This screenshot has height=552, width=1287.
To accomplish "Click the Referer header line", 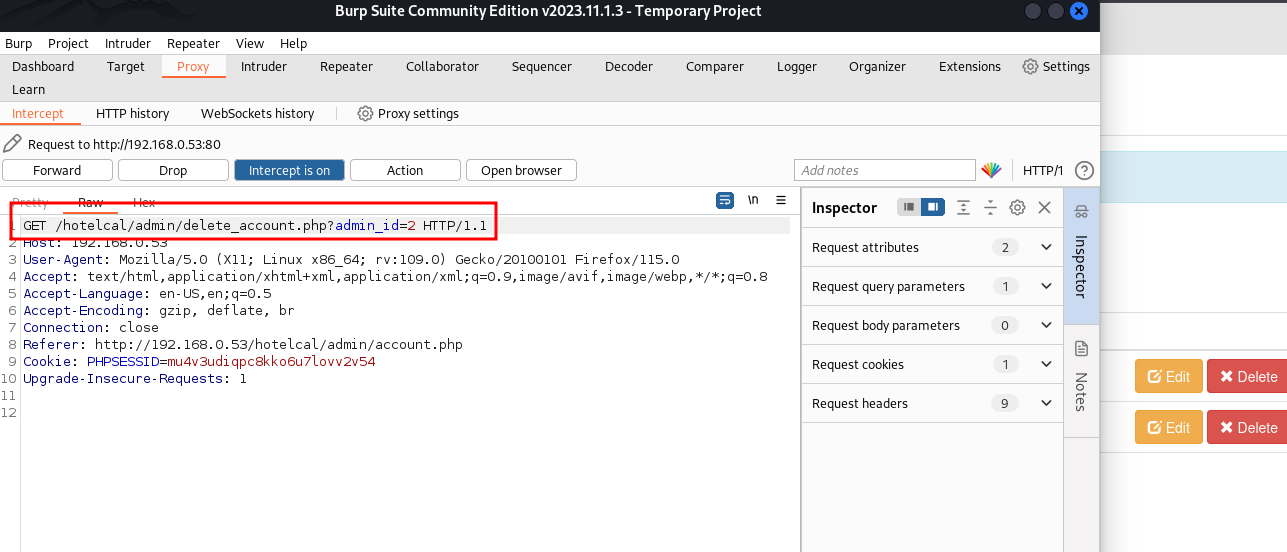I will coord(243,344).
